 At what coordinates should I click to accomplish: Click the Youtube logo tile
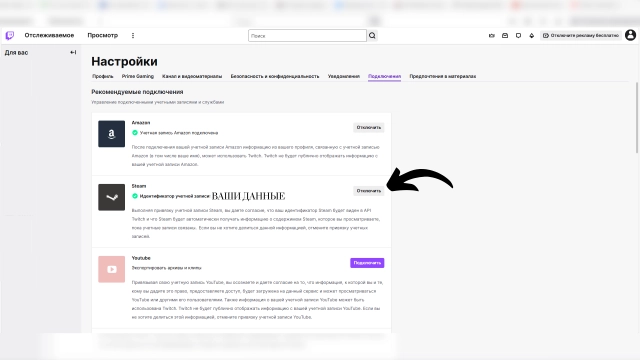[111, 269]
